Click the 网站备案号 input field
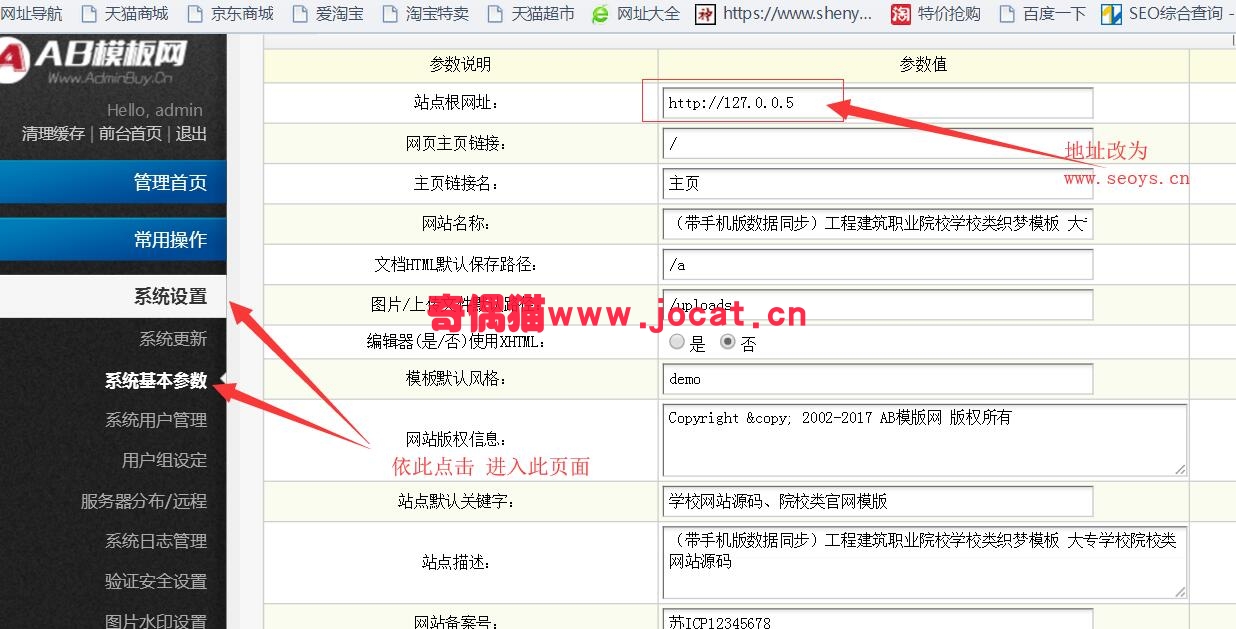 click(877, 620)
